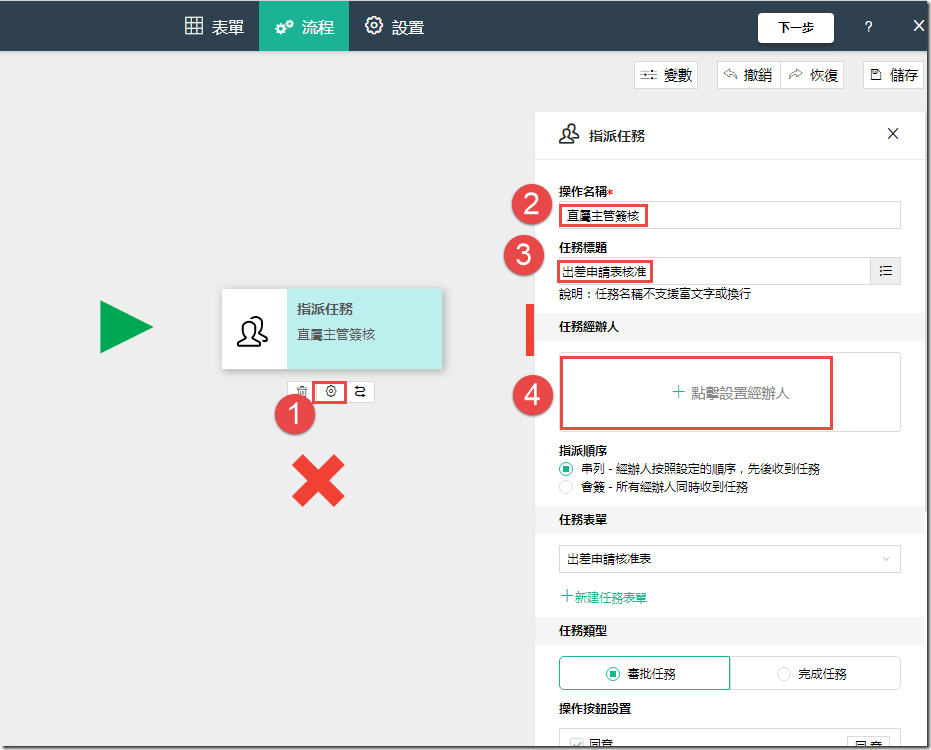931x750 pixels.
Task: Choose the 完成任務 task type option
Action: click(815, 674)
